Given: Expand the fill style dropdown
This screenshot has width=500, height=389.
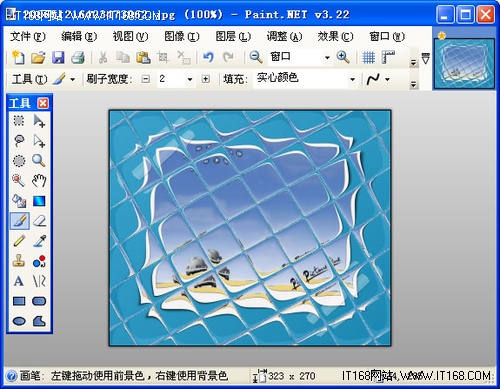Looking at the screenshot, I should (352, 79).
